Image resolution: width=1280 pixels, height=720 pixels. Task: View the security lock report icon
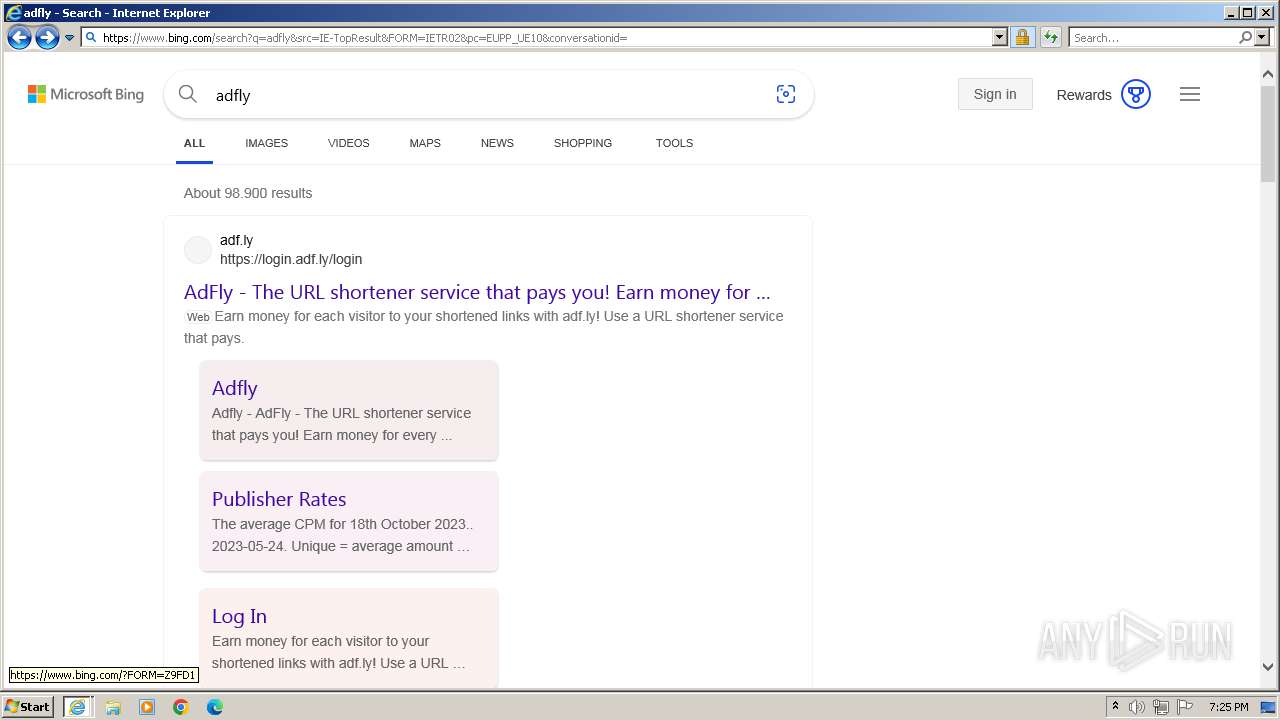(1022, 38)
